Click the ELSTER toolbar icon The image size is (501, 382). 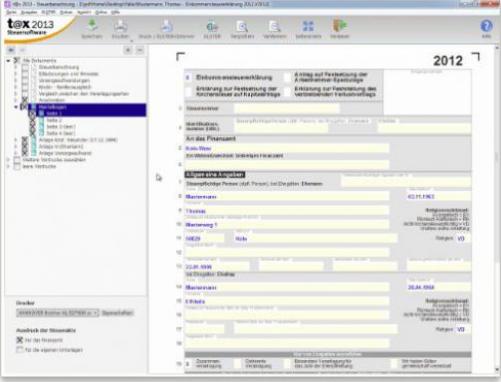pyautogui.click(x=212, y=26)
